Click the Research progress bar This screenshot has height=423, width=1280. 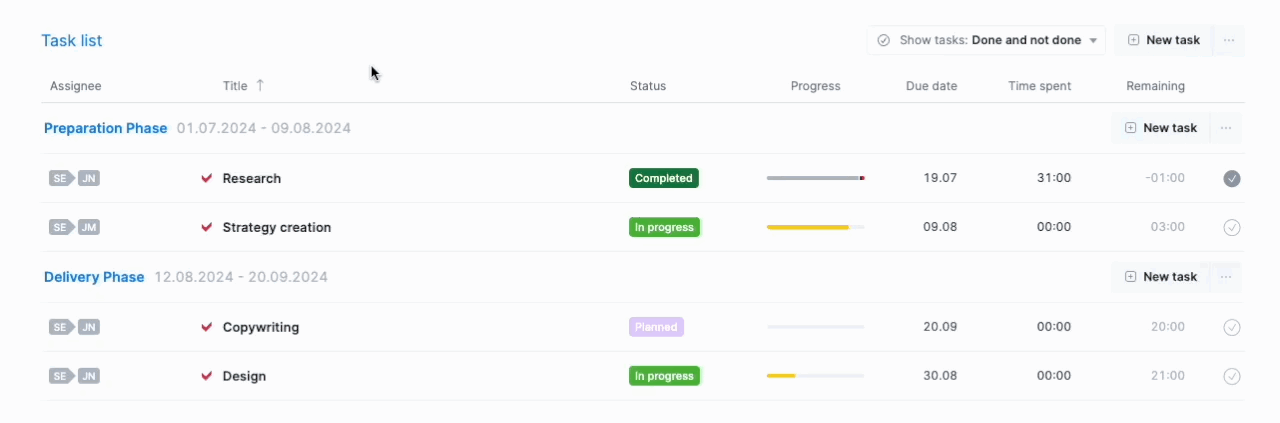(815, 178)
